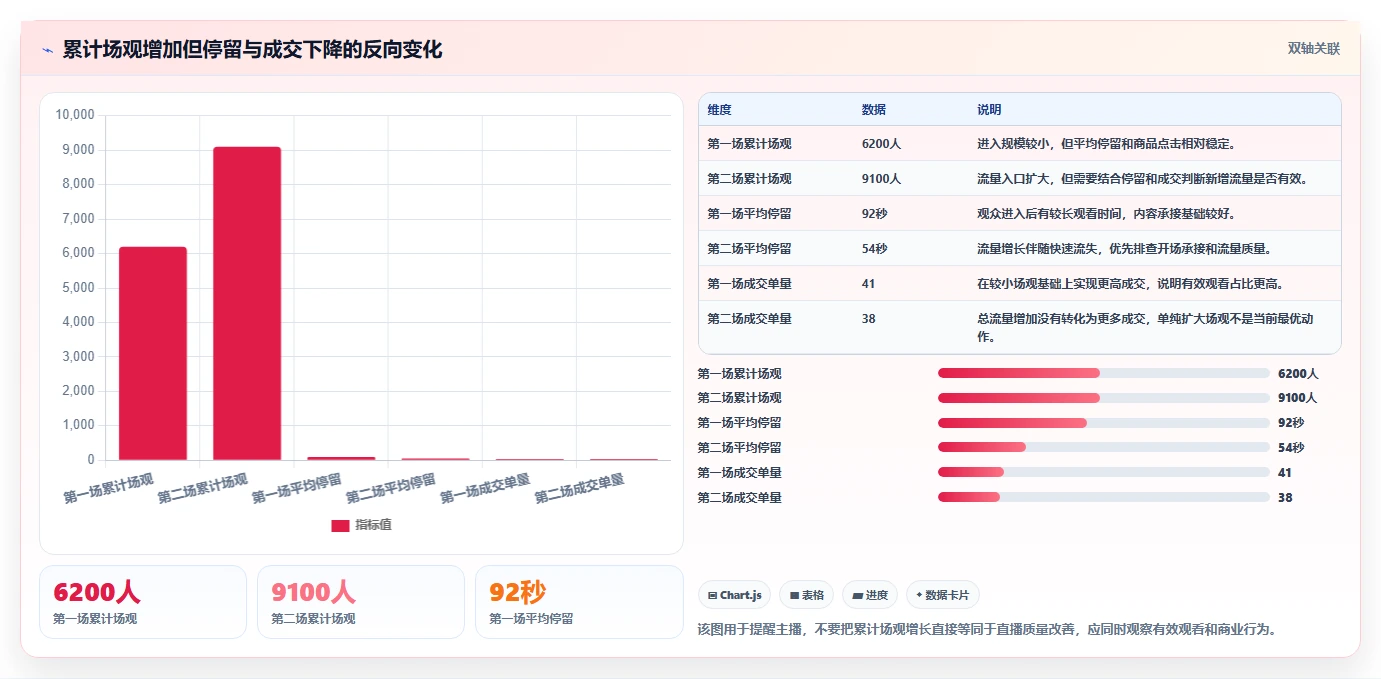Click the 第一场累计场观 bar in the chart
The height and width of the screenshot is (679, 1381).
coord(153,353)
